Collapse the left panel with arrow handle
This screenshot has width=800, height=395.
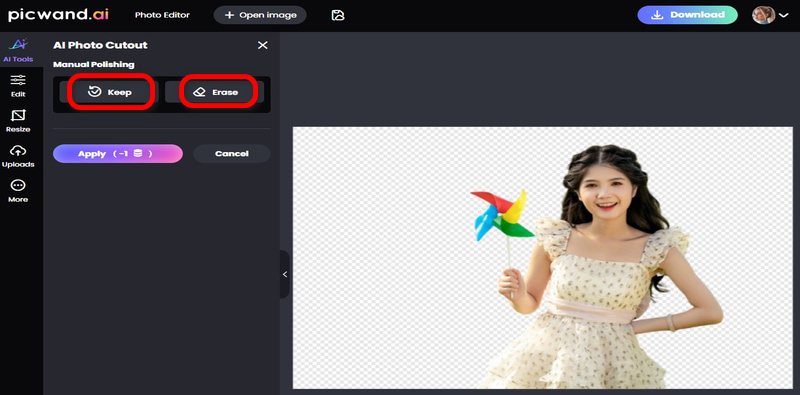click(x=285, y=275)
